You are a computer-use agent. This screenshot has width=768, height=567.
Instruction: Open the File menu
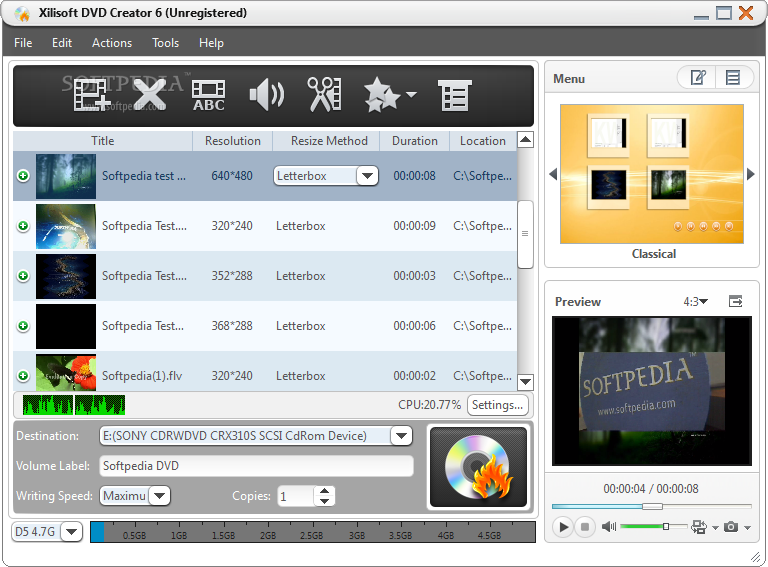click(23, 43)
